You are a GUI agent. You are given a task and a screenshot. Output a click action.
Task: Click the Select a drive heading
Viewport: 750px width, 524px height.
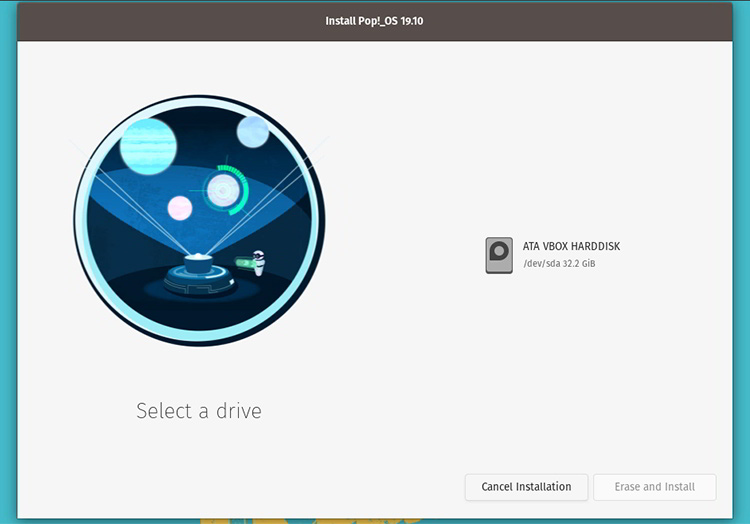coord(199,411)
